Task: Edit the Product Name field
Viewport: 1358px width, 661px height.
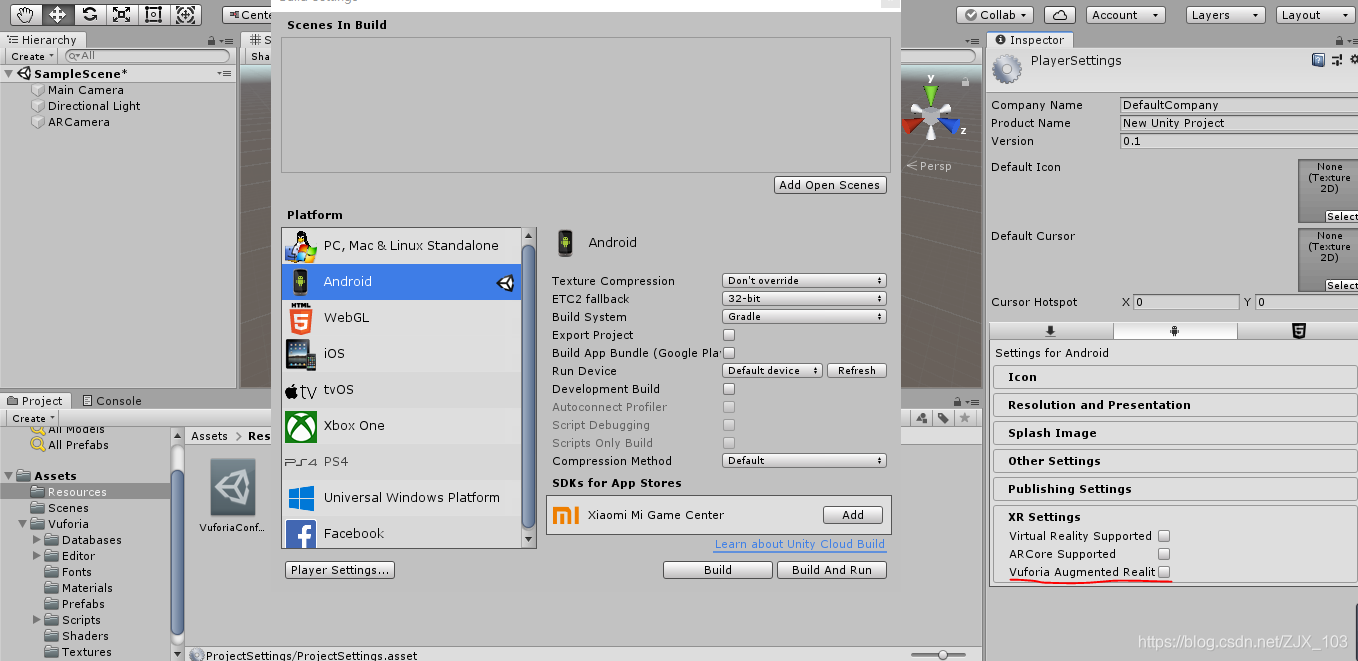Action: click(x=1239, y=123)
